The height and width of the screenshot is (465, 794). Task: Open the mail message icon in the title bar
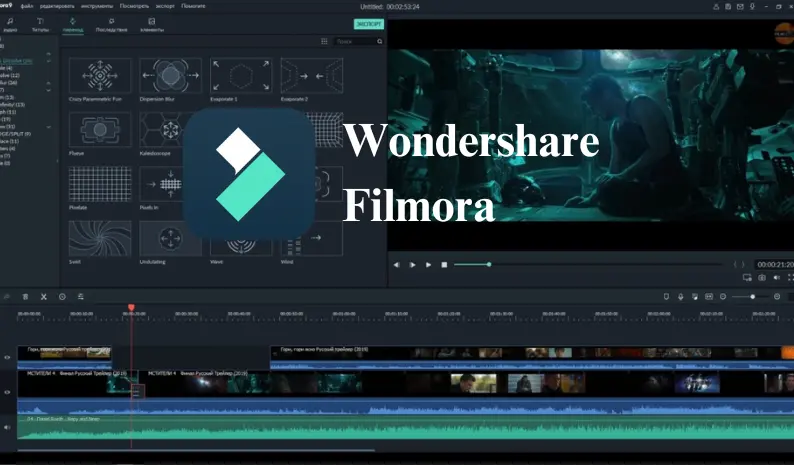740,7
